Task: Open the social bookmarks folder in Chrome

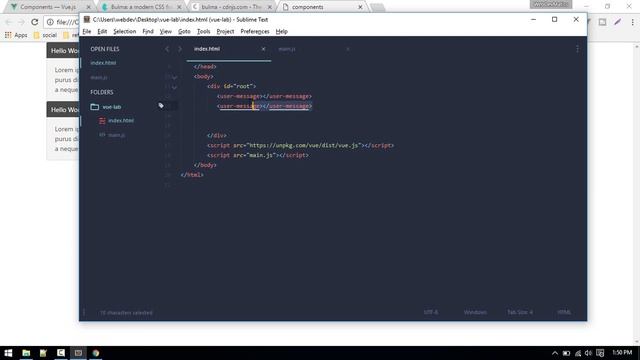Action: tap(45, 35)
